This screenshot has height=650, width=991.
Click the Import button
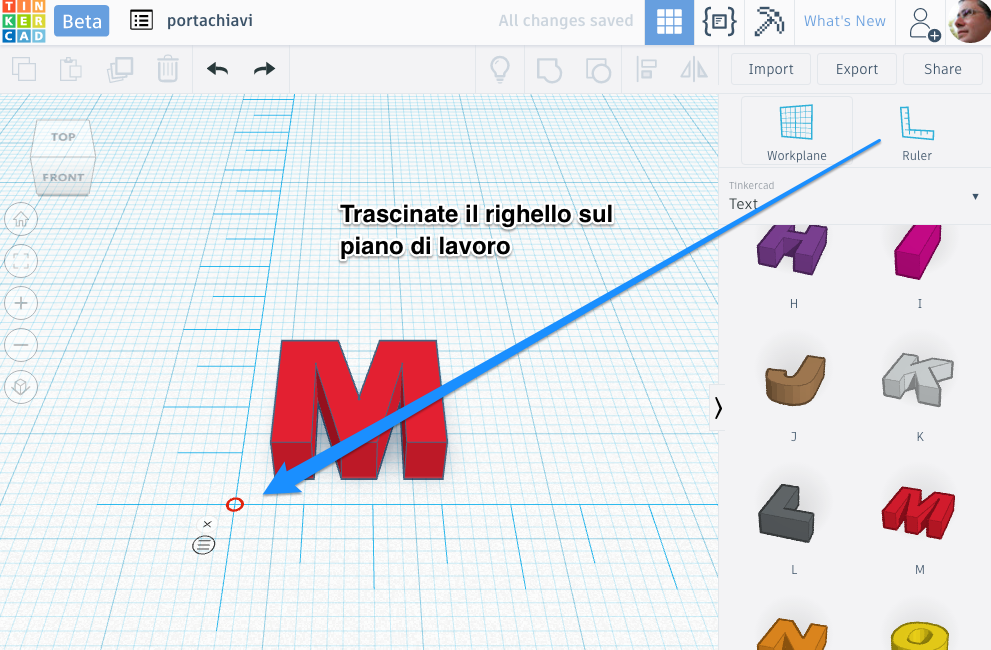click(x=770, y=69)
